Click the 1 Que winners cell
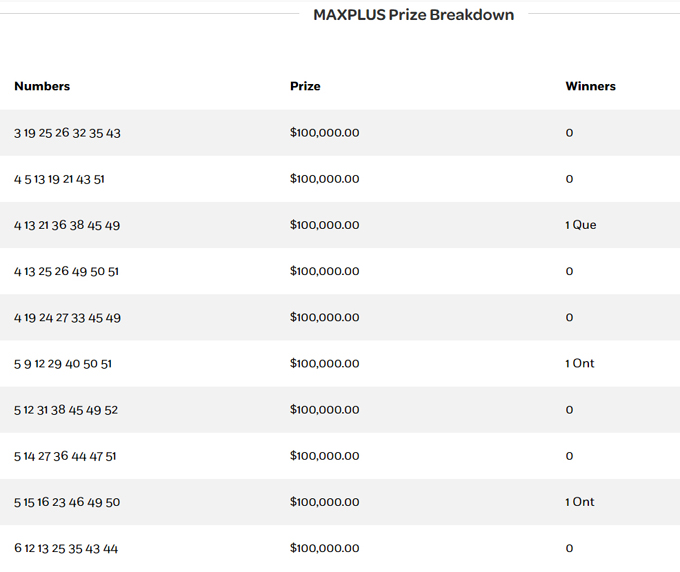This screenshot has width=680, height=572. pyautogui.click(x=580, y=225)
